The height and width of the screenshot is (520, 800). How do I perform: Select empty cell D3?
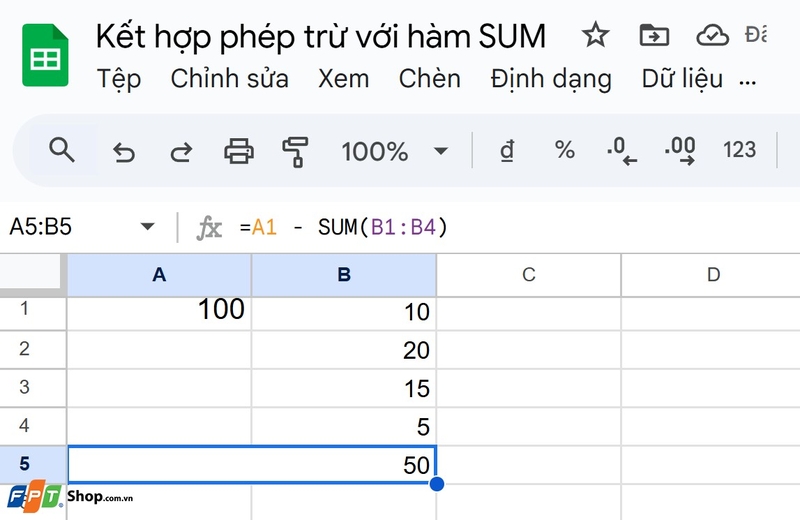[x=711, y=388]
